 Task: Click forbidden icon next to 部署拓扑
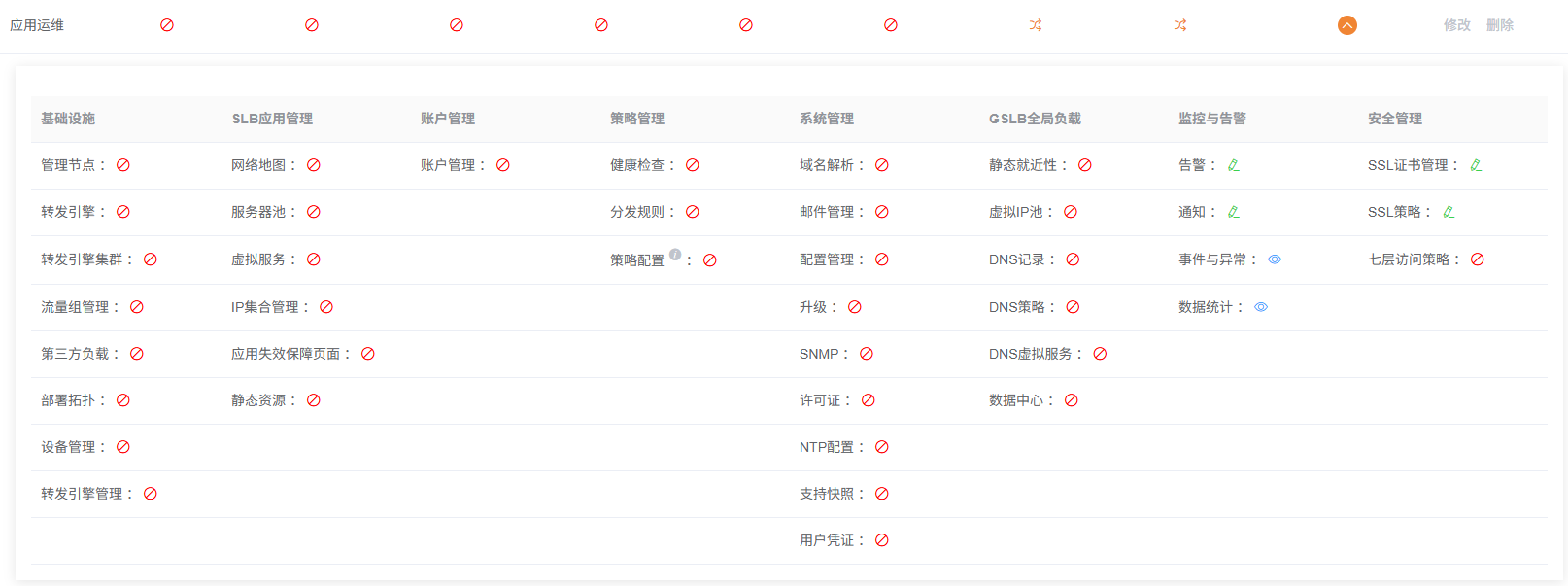tap(123, 400)
